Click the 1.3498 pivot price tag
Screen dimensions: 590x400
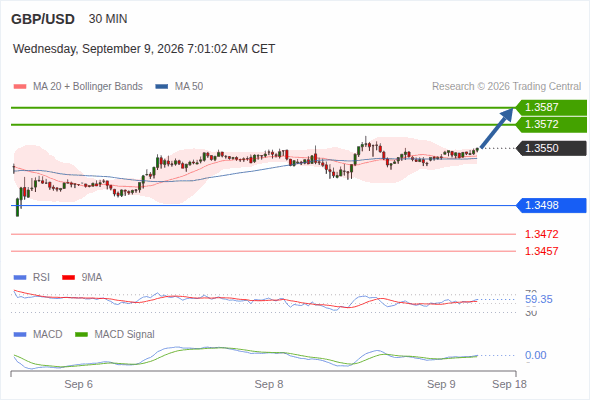[551, 205]
